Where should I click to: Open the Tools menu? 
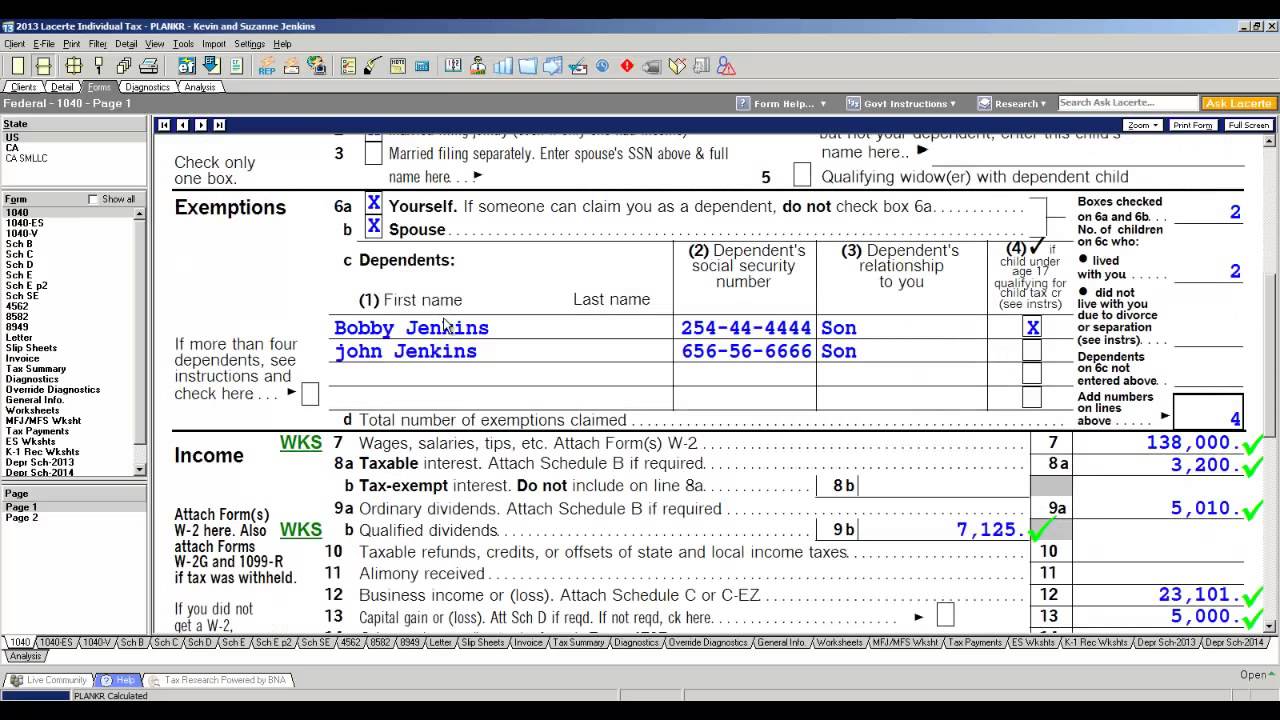(x=183, y=44)
